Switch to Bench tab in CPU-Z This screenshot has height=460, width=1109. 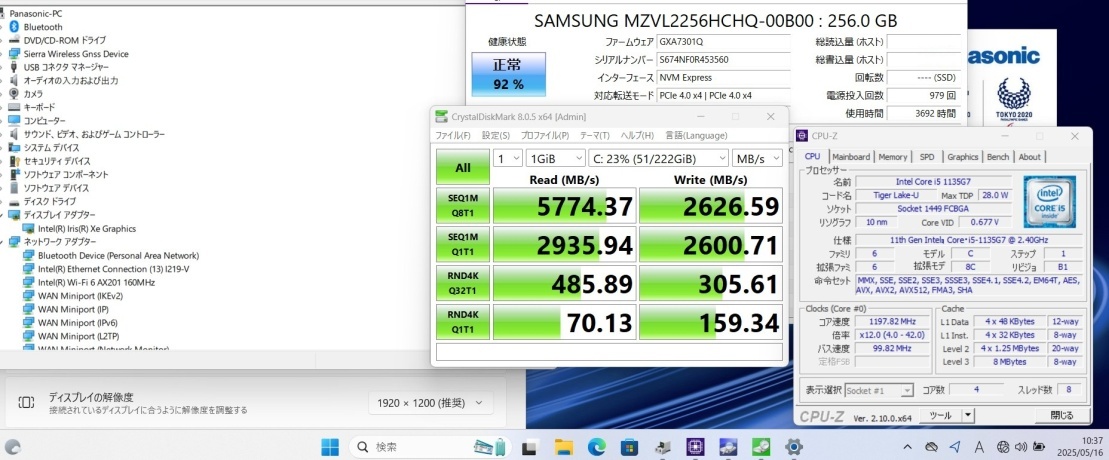(x=998, y=157)
